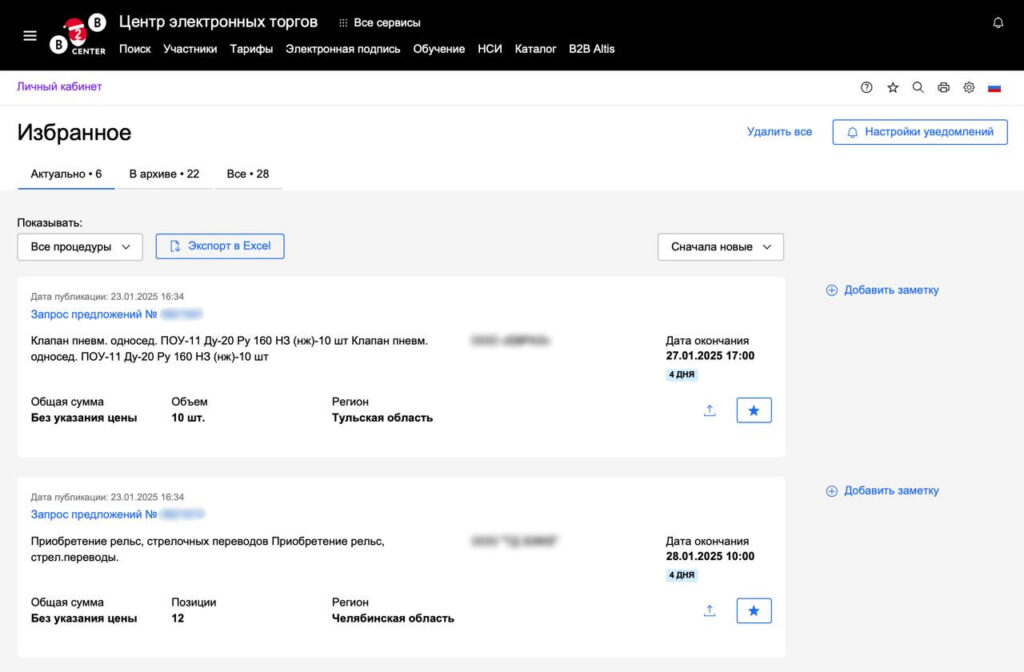Open the "Сначала новые" sort dropdown
This screenshot has width=1024, height=672.
720,247
